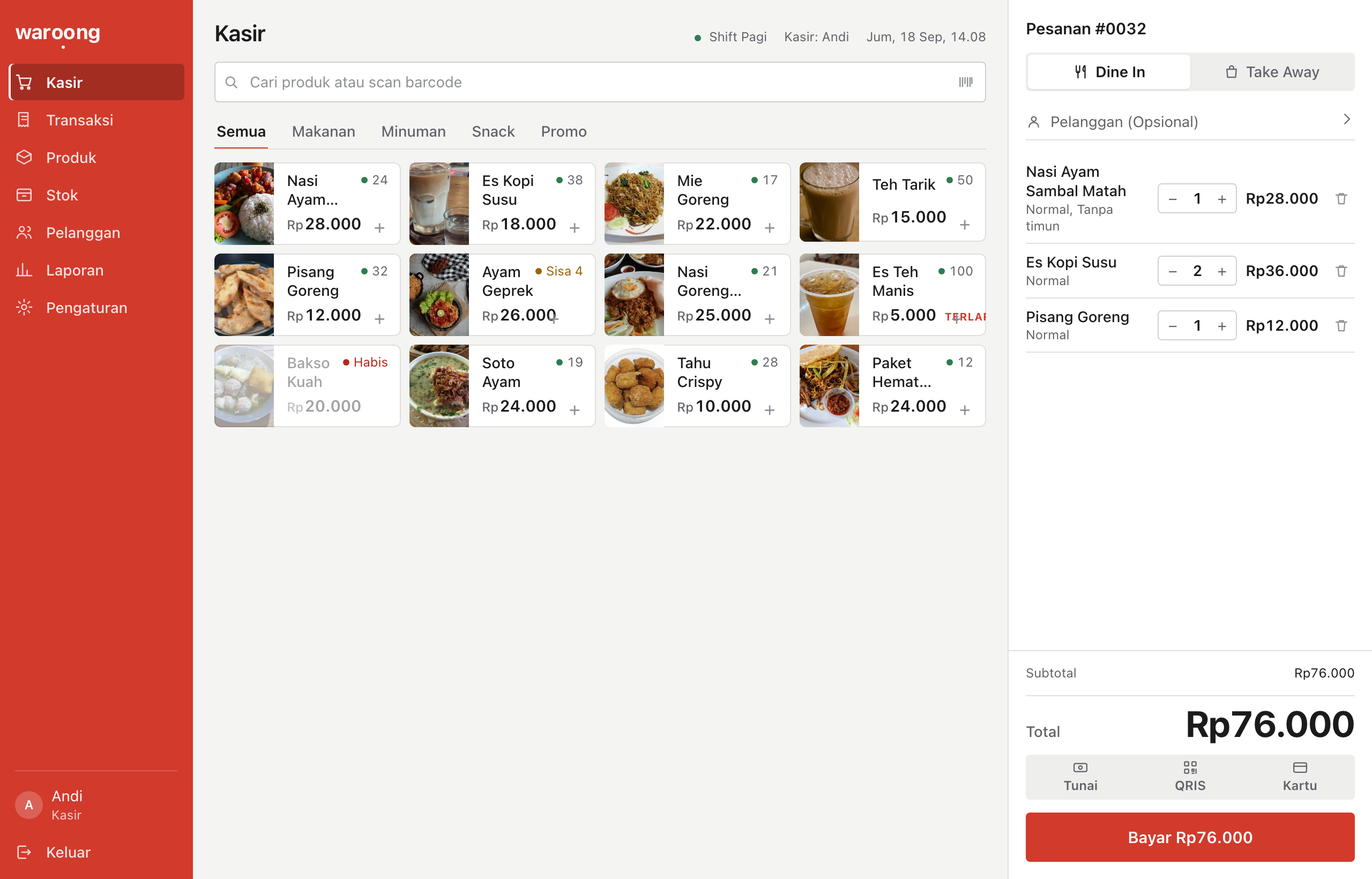Click the barcode scanner icon in search bar

point(965,82)
